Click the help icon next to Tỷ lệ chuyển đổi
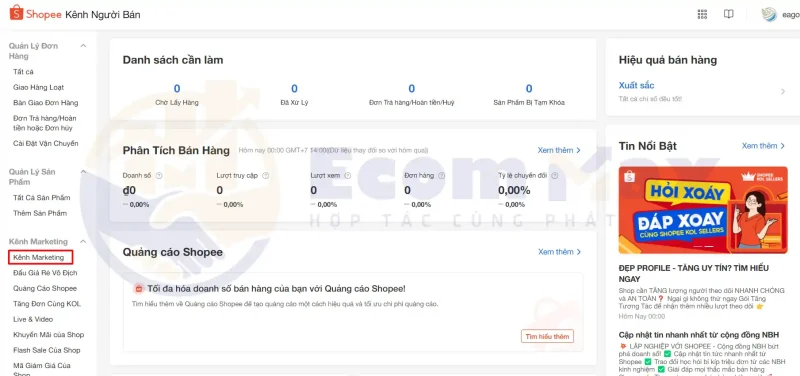800x376 pixels. [555, 176]
